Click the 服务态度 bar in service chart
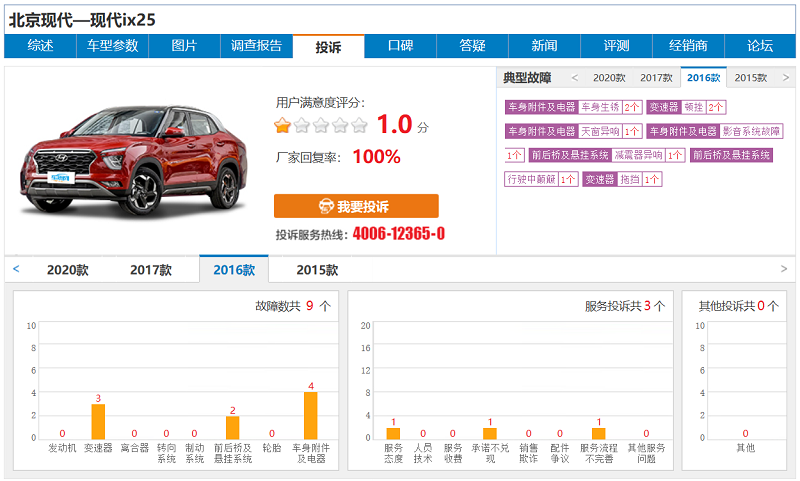Screen dimensions: 800x481 (393, 434)
